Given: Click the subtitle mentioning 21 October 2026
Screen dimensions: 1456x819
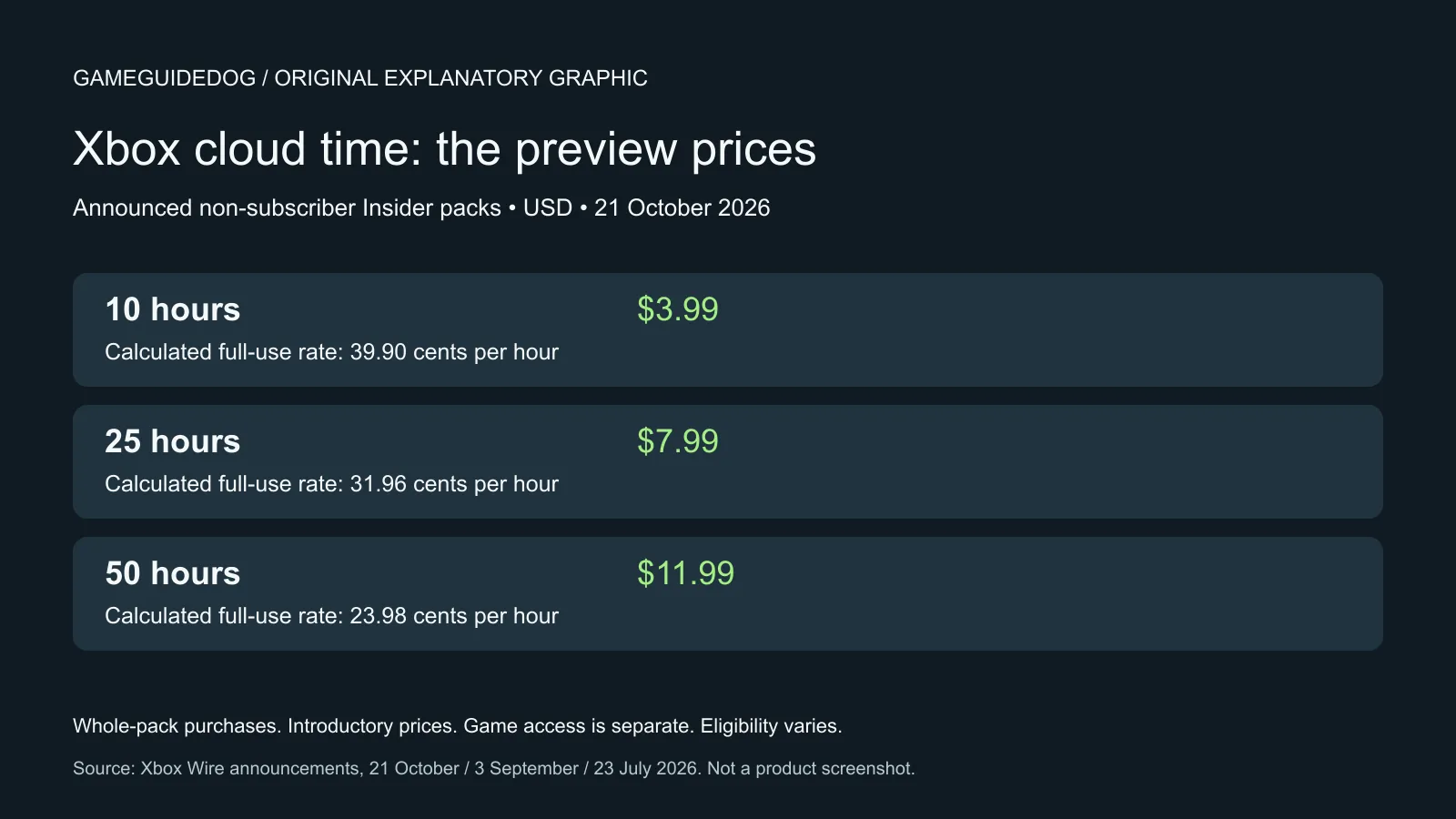Looking at the screenshot, I should (421, 208).
